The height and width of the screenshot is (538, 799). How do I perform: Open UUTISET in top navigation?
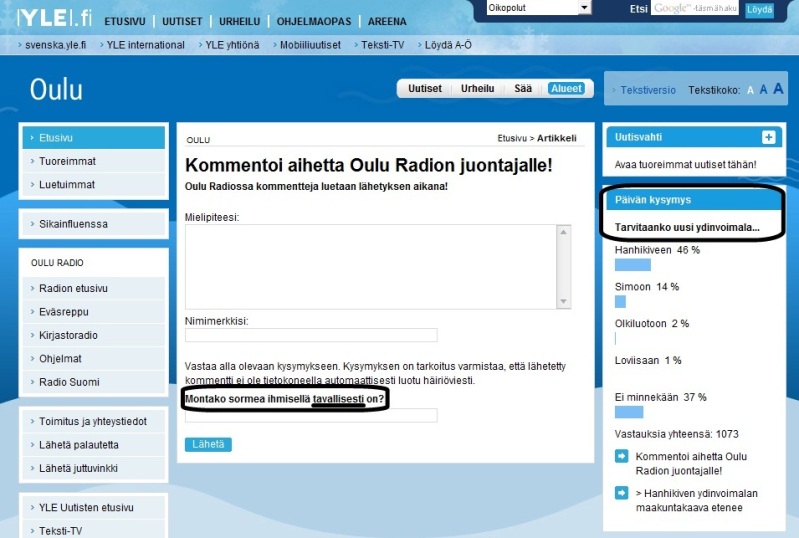point(182,21)
